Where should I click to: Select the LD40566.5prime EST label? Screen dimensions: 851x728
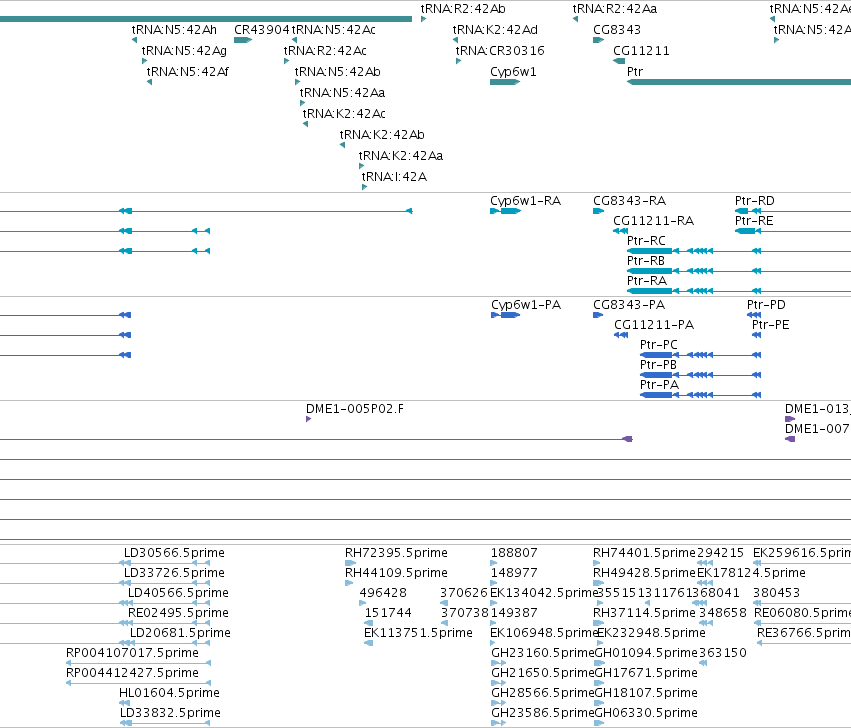tap(178, 593)
